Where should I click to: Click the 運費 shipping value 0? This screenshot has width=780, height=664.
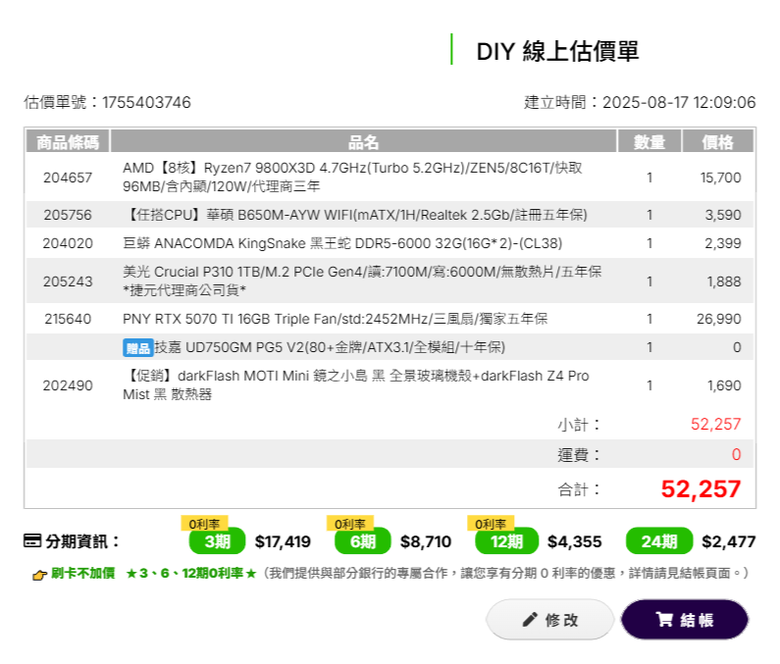point(736,454)
